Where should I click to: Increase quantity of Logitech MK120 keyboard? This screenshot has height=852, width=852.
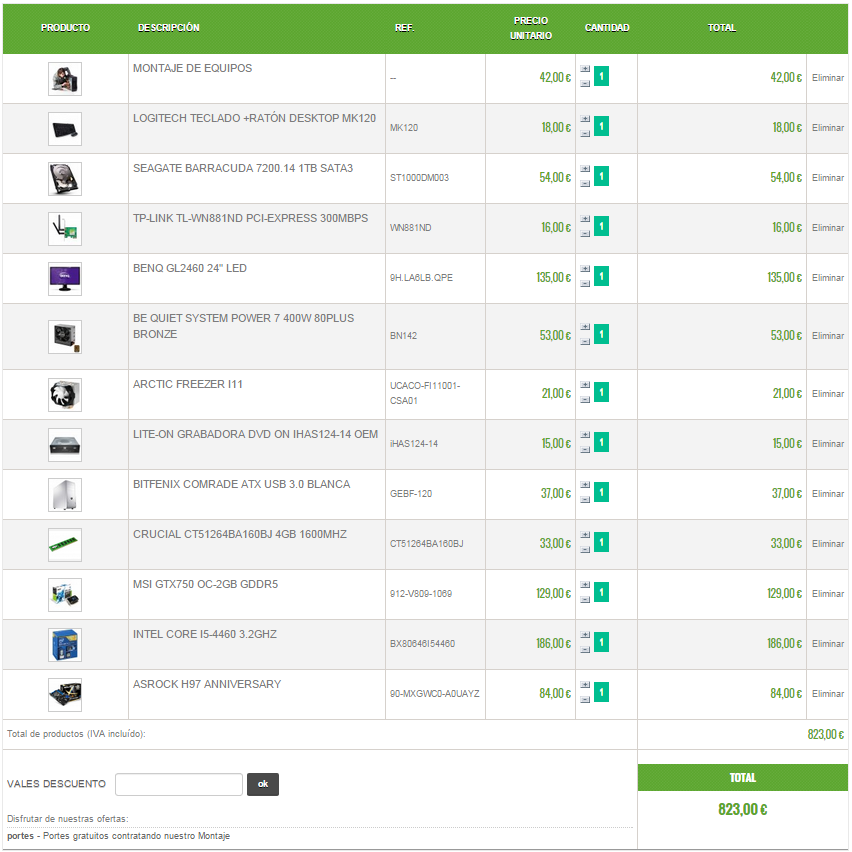coord(585,119)
